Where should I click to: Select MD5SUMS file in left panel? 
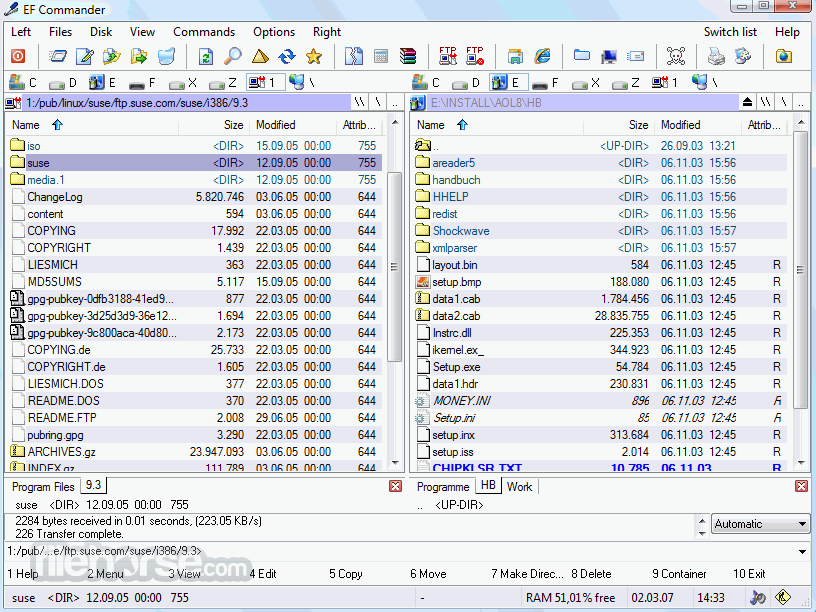(196, 282)
